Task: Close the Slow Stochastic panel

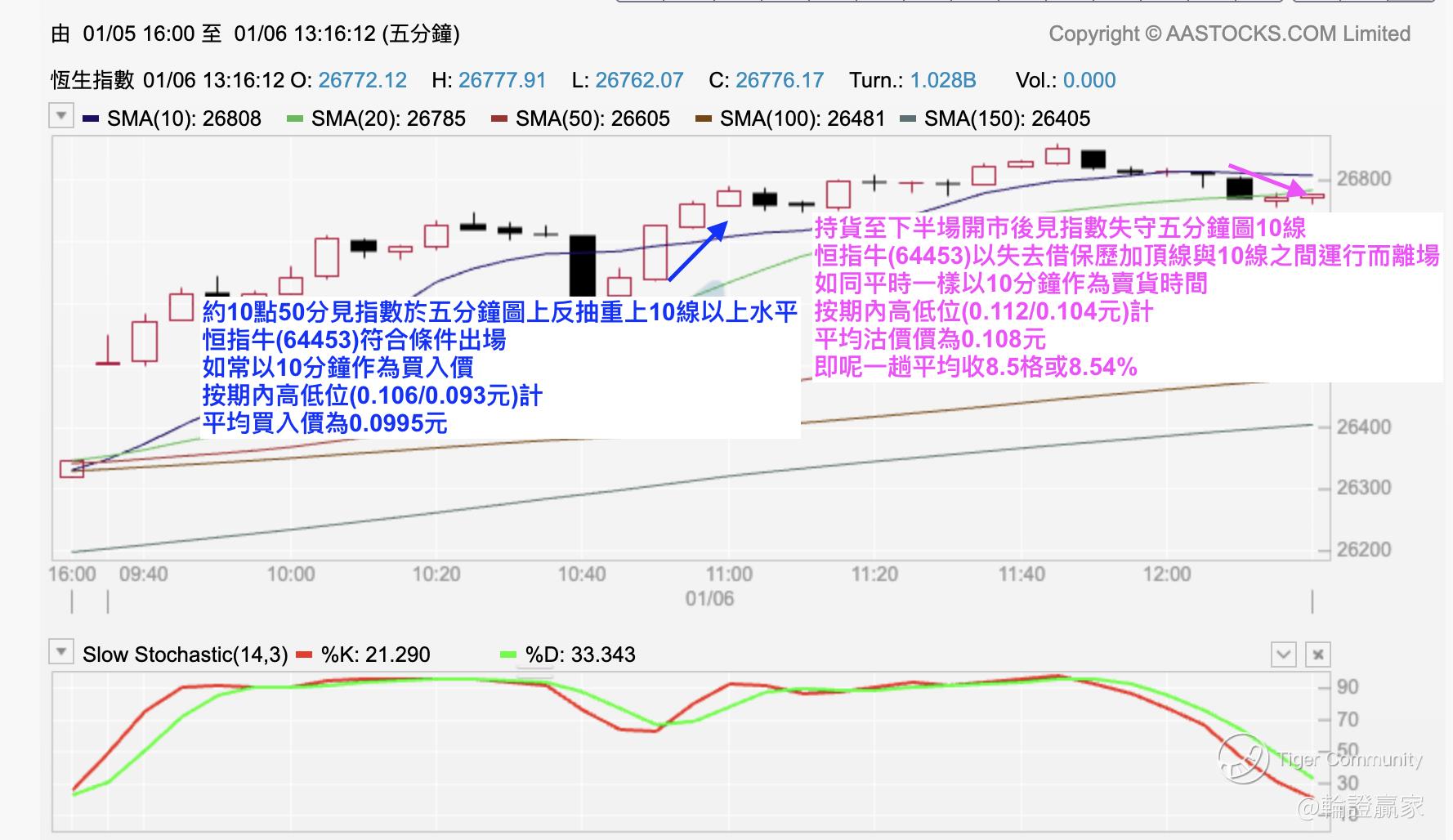Action: point(1317,655)
